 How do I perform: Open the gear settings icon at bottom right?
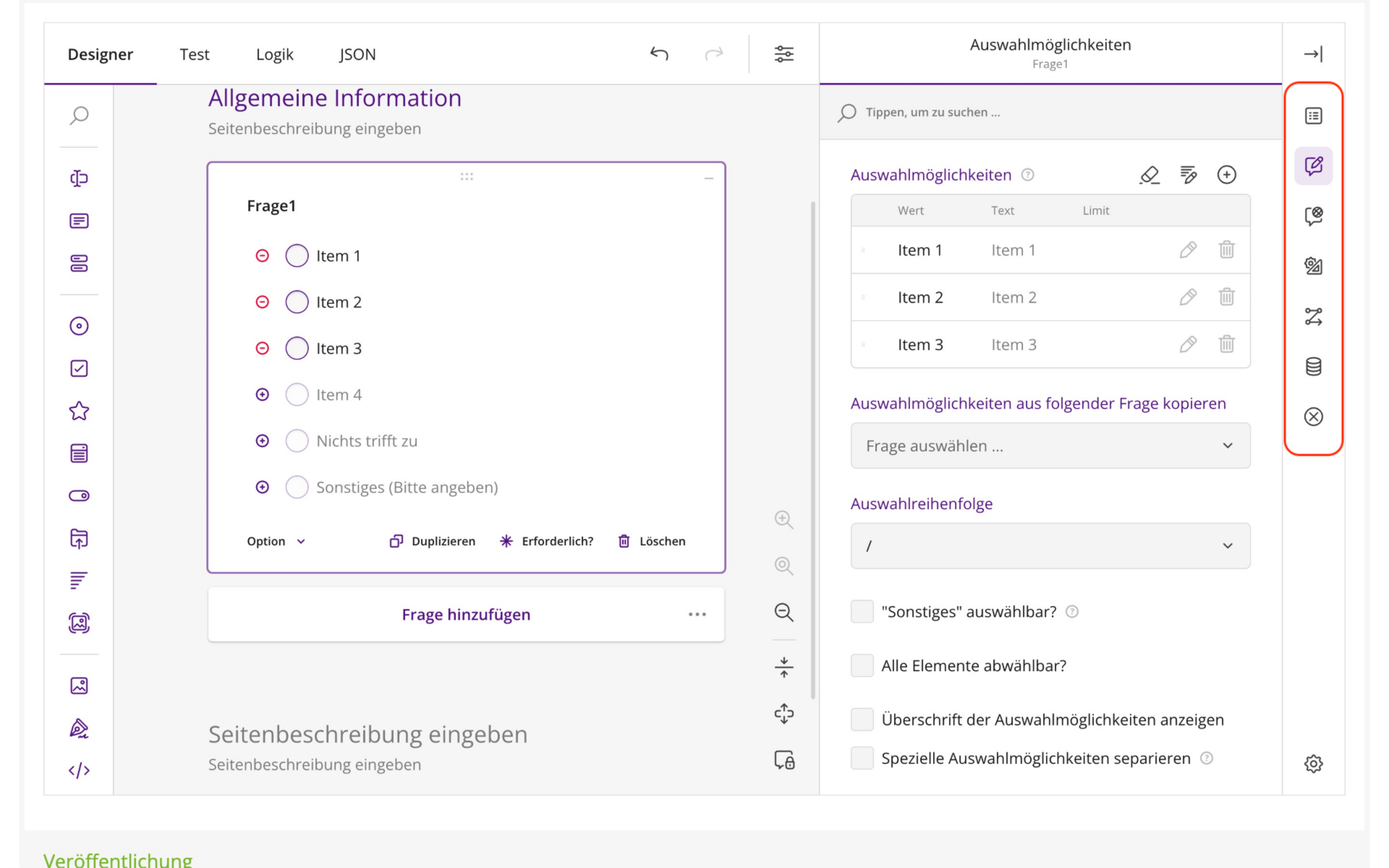coord(1313,764)
